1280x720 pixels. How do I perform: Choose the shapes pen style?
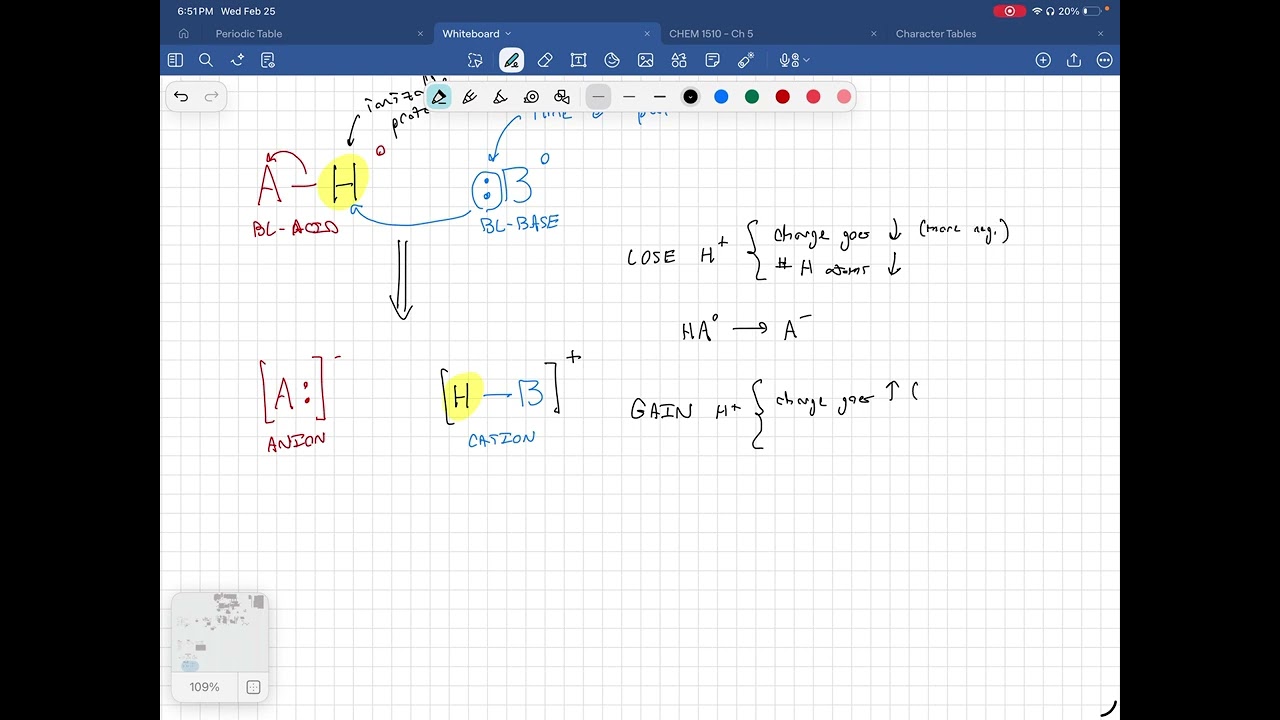562,97
